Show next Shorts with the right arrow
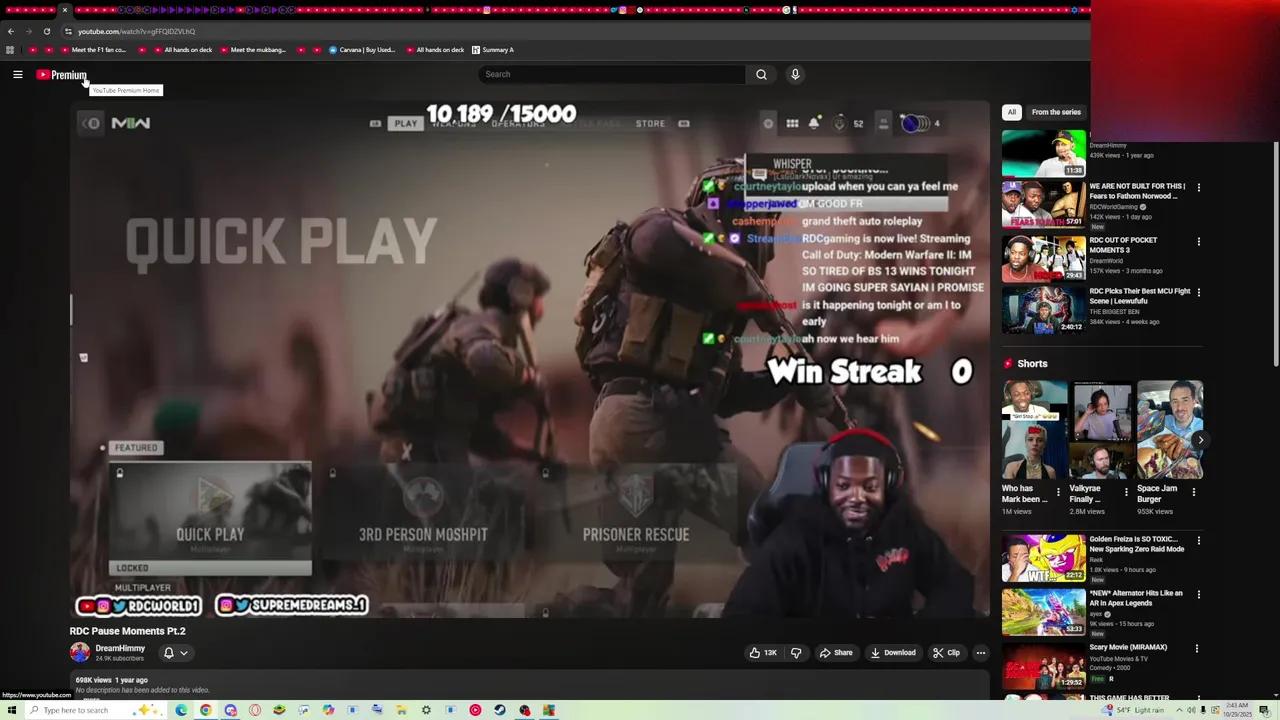The height and width of the screenshot is (720, 1280). point(1200,440)
